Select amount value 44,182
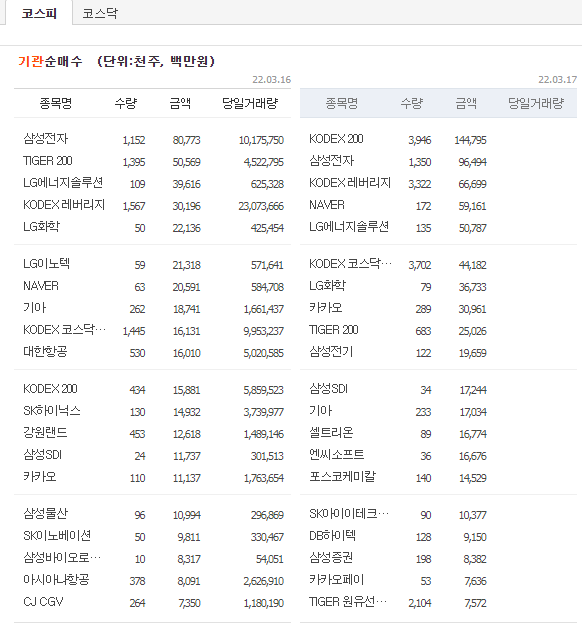 click(473, 265)
